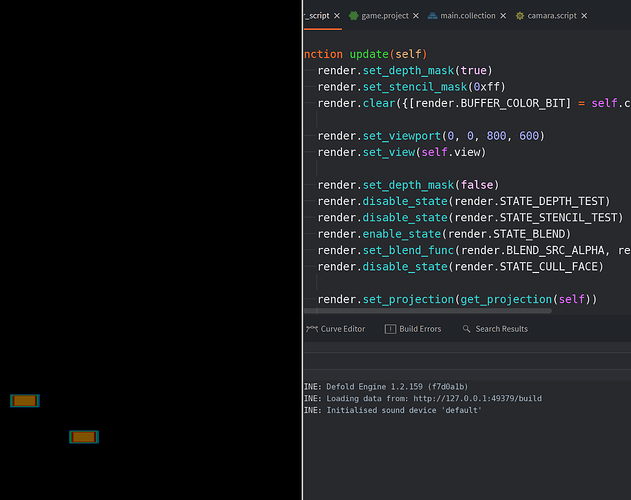Click the 'Loading data from' console line

[x=430, y=398]
